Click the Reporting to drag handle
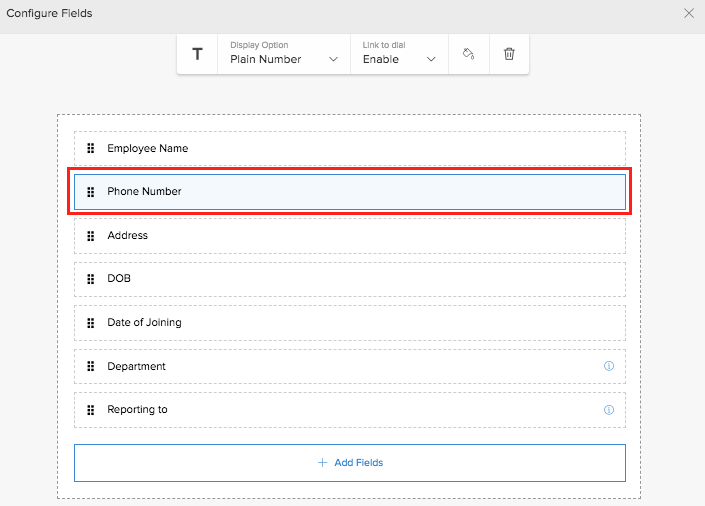Screen dimensions: 705x506 tap(91, 410)
